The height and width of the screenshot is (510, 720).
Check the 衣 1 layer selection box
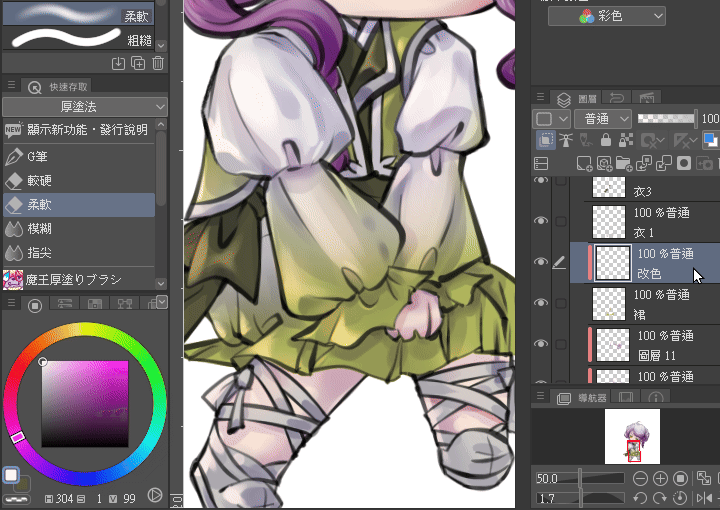[x=561, y=221]
